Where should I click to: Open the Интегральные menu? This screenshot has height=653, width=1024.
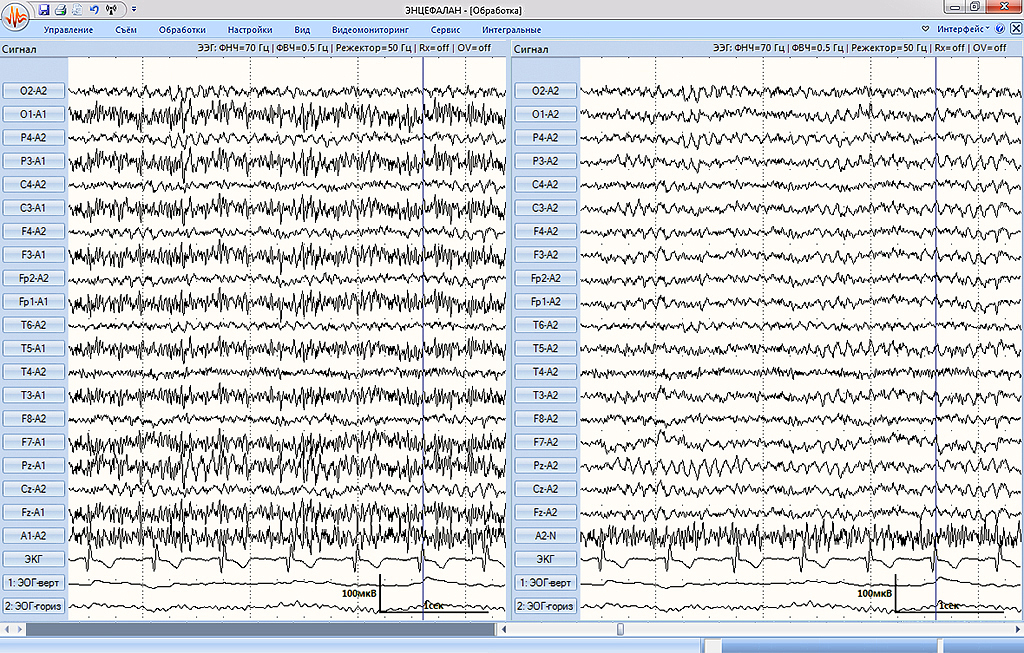[x=511, y=29]
